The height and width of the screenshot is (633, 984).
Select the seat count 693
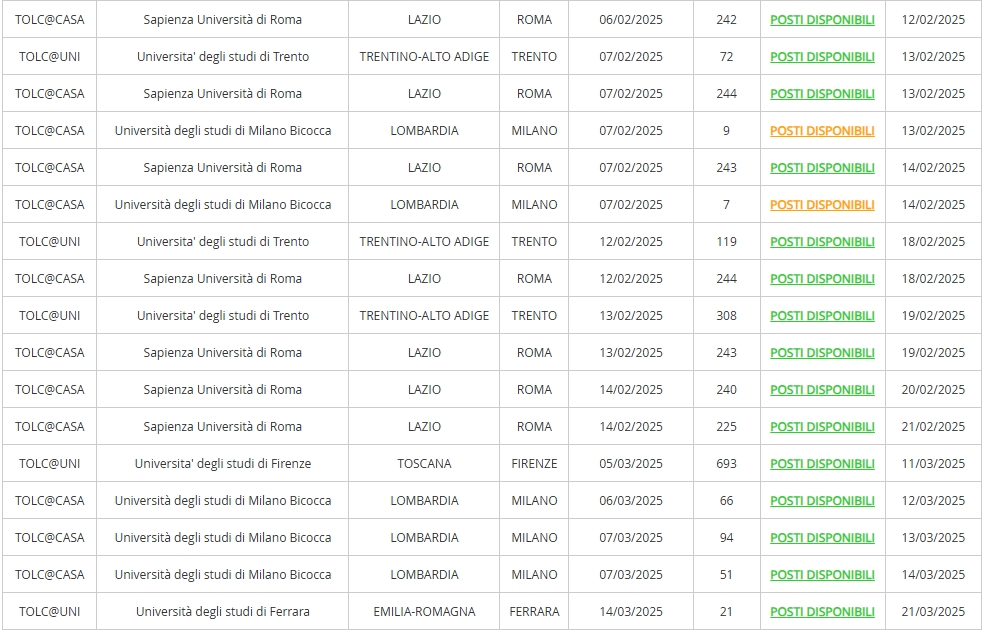726,464
